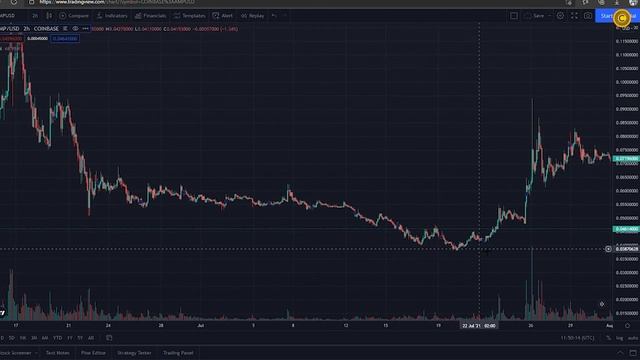This screenshot has width=640, height=360.
Task: Click the '22 Jul 21 02:00' crosshair date label
Action: coord(479,326)
